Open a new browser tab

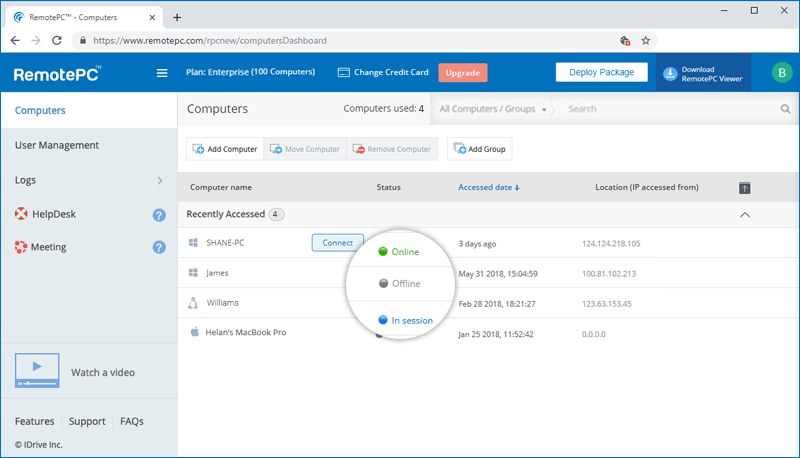click(177, 17)
